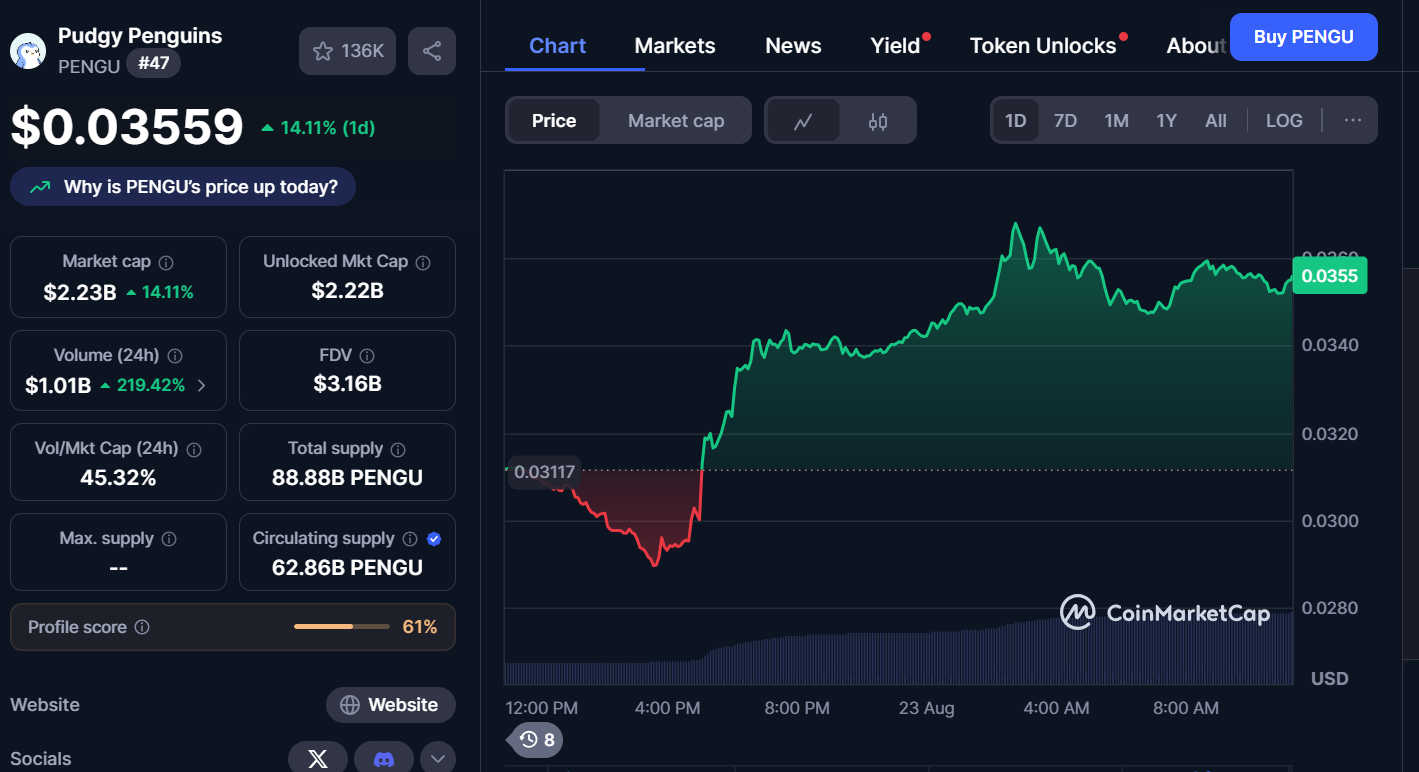Select the 1D time range
The width and height of the screenshot is (1419, 772).
(1015, 121)
